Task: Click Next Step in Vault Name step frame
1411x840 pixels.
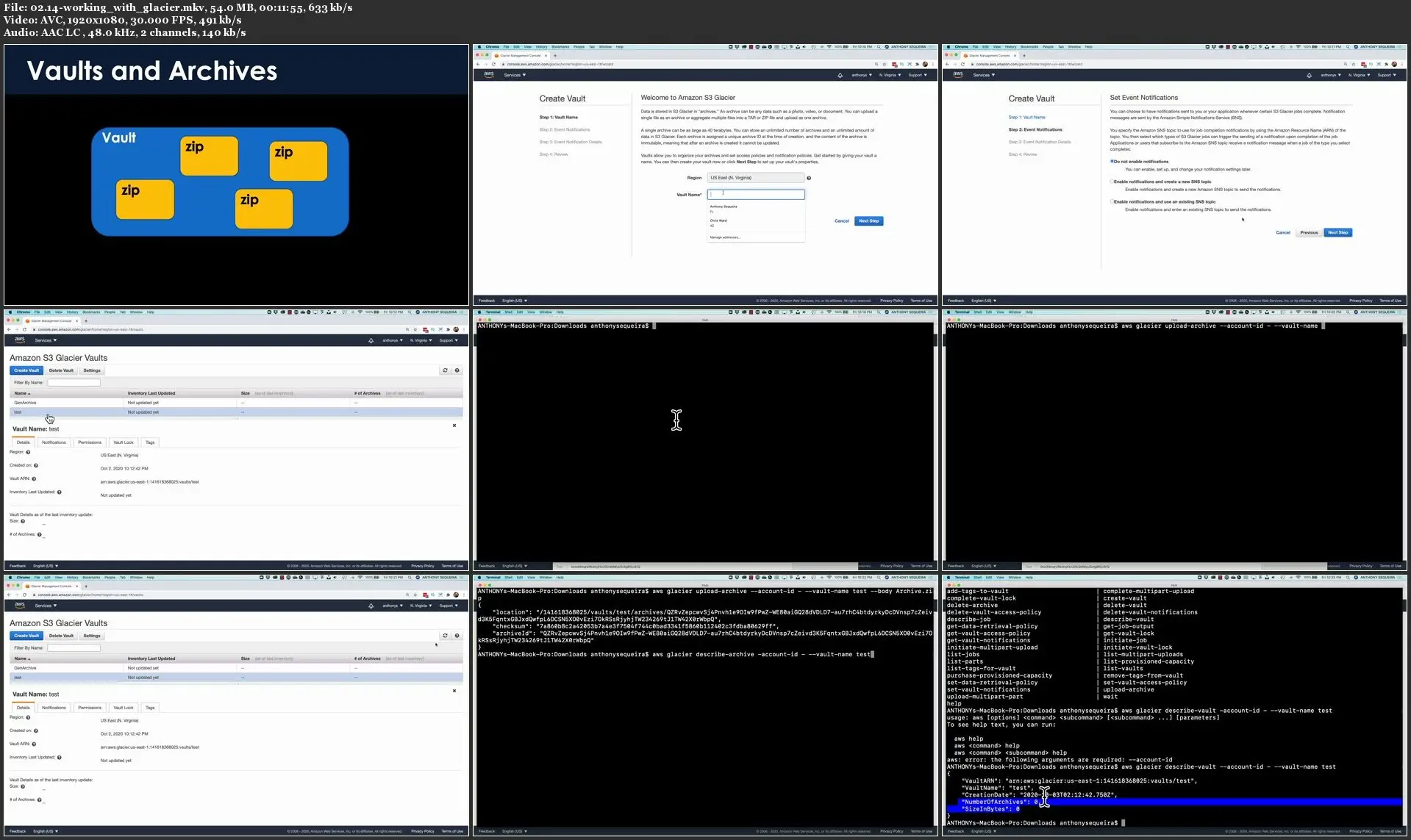Action: click(868, 220)
